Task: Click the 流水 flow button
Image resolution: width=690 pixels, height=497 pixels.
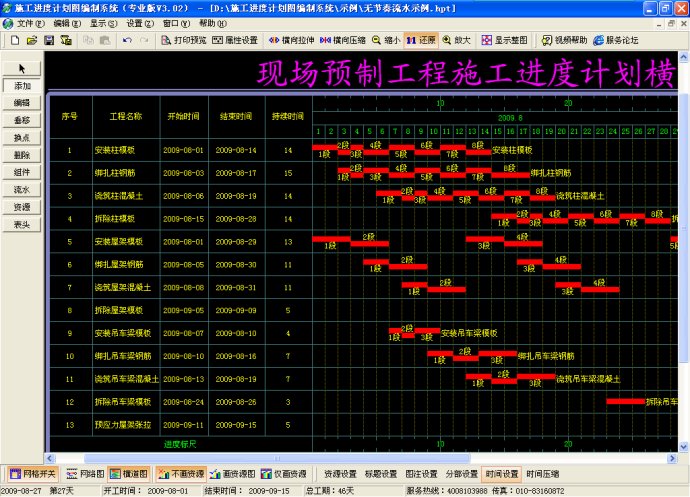Action: click(22, 190)
